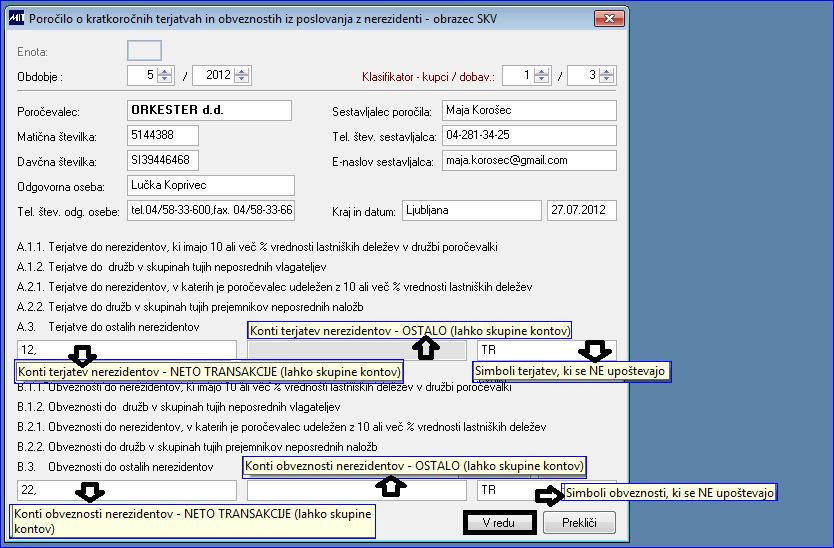This screenshot has width=834, height=548.
Task: Increase the second Klasifikator dobav. value
Action: coord(606,72)
